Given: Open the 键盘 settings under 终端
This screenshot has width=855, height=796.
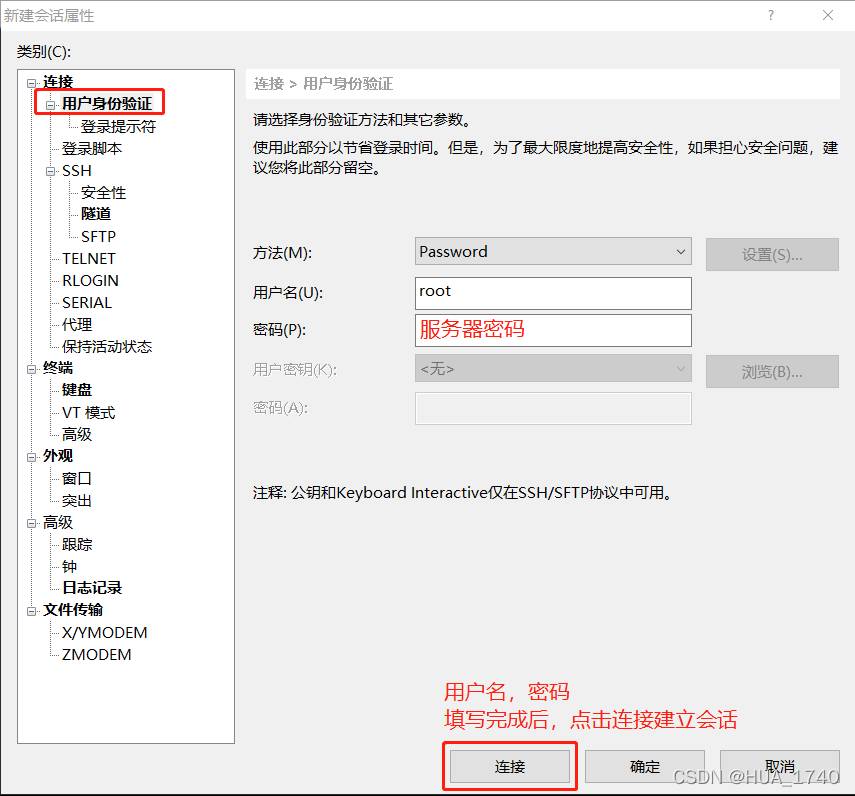Looking at the screenshot, I should click(x=77, y=390).
